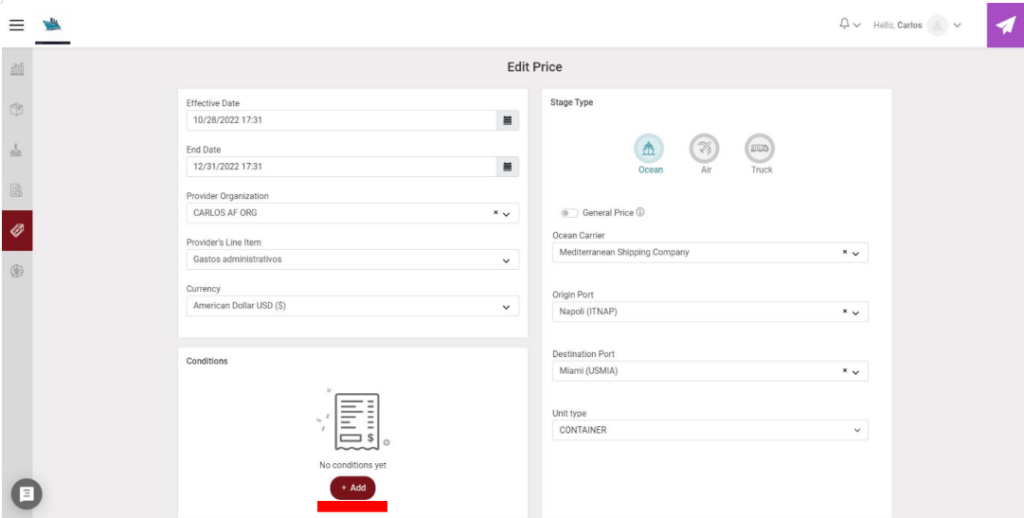Viewport: 1024px width, 518px height.
Task: Open the bar chart dashboard sidebar icon
Action: pos(17,69)
